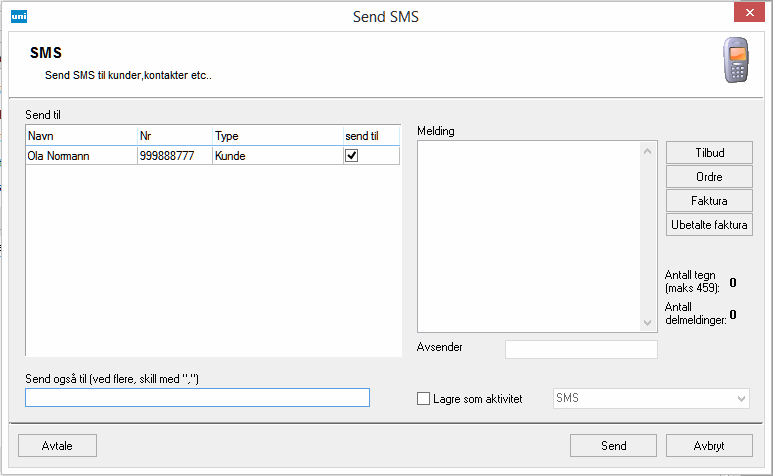Click the Send button
The height and width of the screenshot is (476, 773).
(613, 446)
